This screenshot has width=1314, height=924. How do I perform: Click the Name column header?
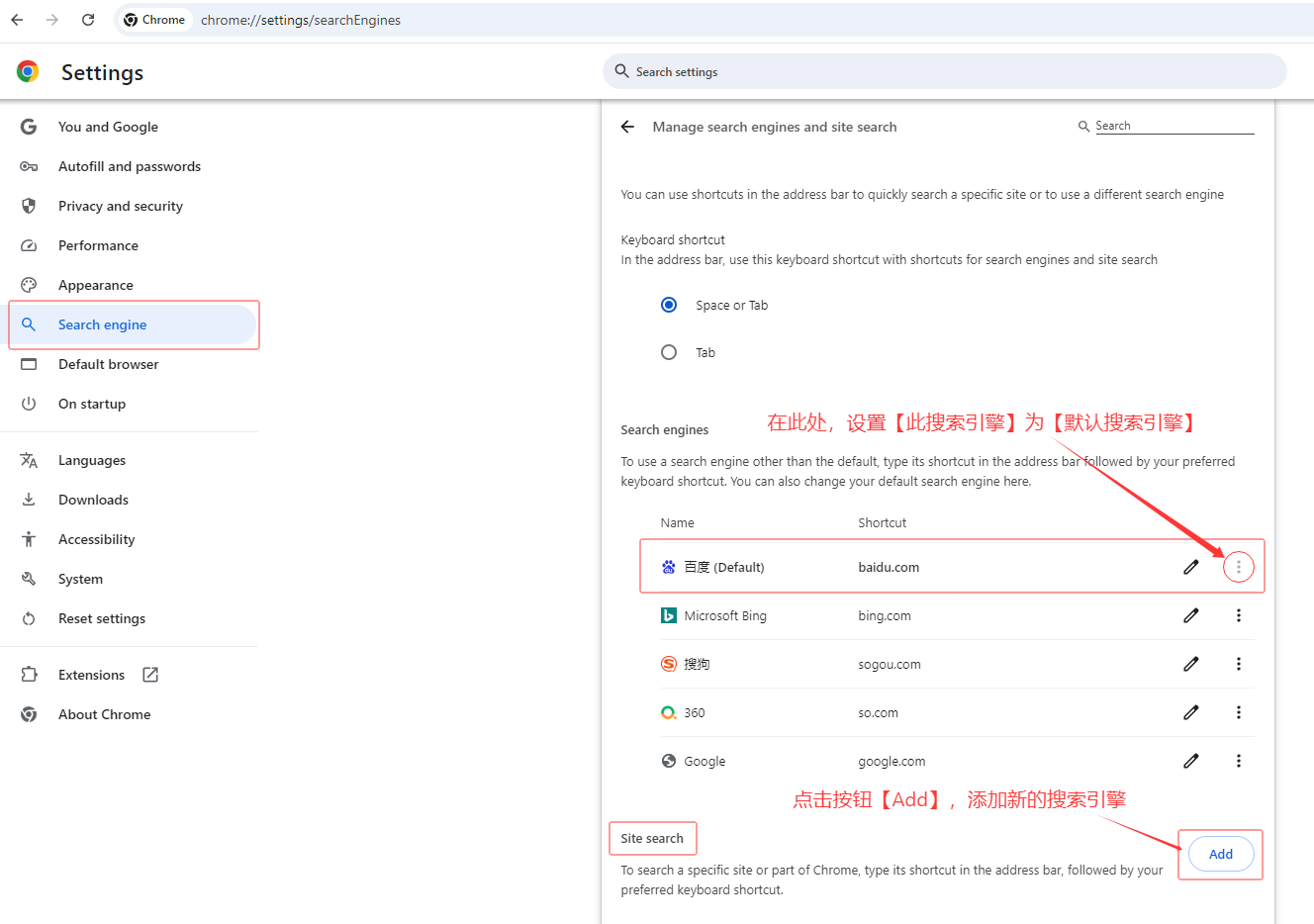[678, 522]
